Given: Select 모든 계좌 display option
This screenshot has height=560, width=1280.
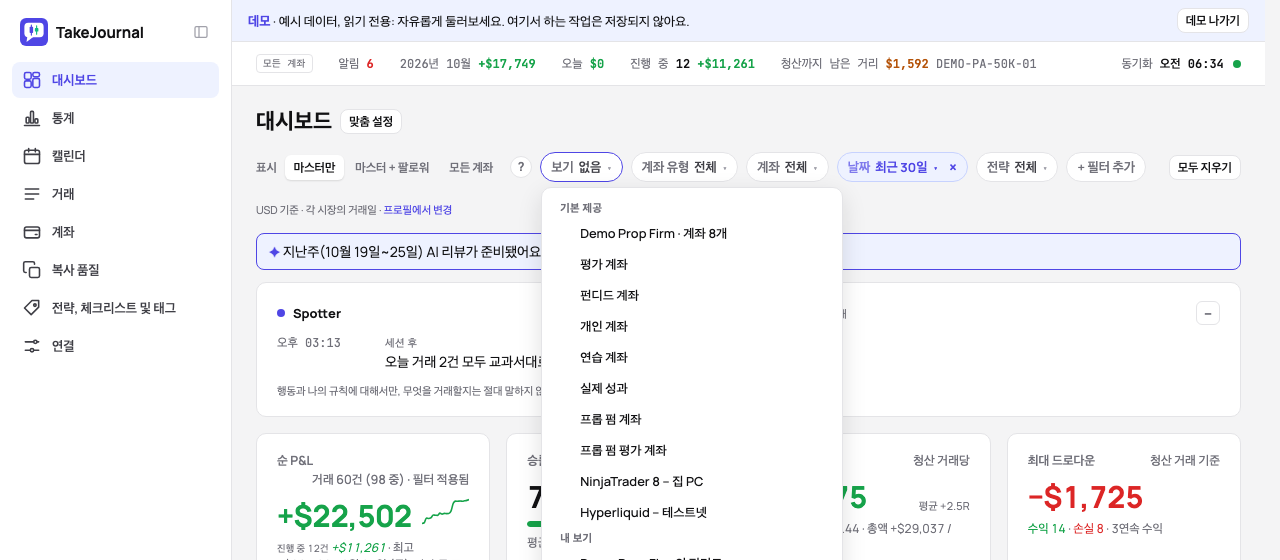Looking at the screenshot, I should click(471, 167).
